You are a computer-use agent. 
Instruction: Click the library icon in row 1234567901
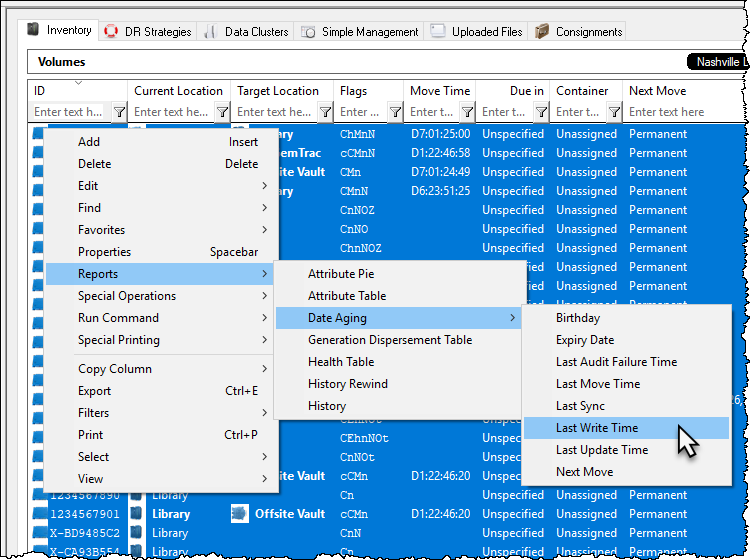[x=136, y=514]
